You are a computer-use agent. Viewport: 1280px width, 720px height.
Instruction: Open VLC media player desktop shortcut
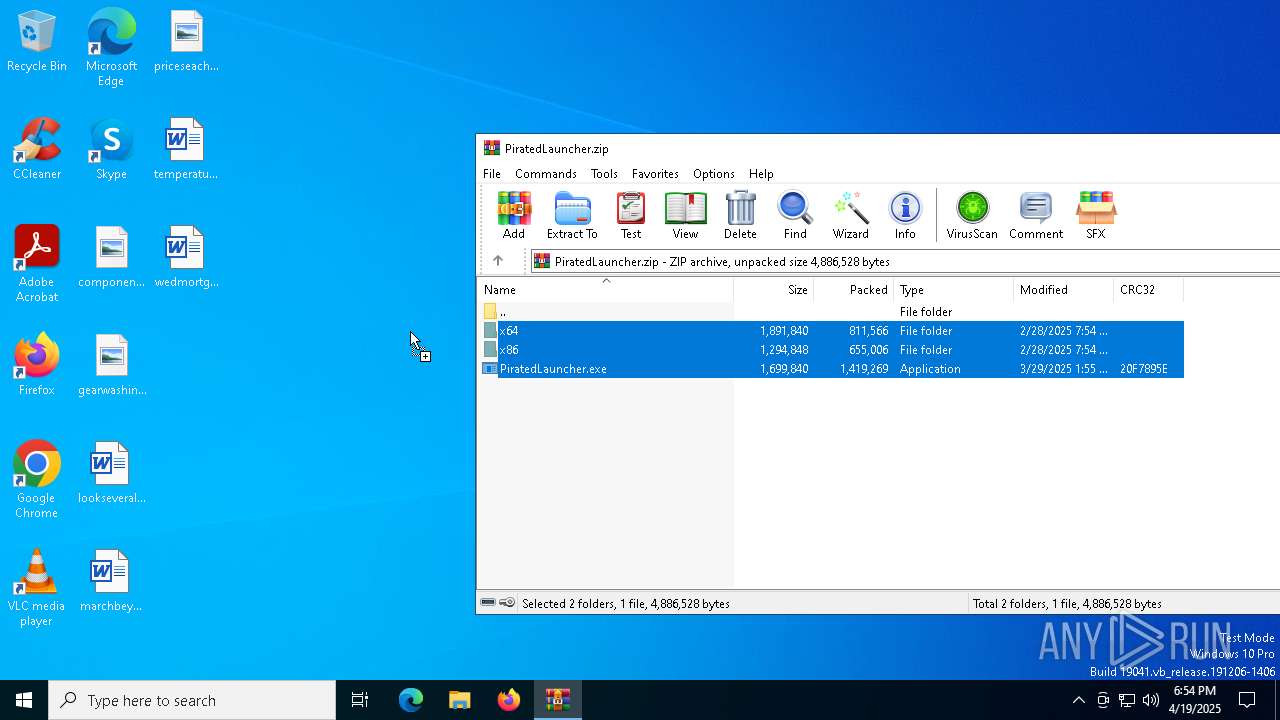click(37, 588)
